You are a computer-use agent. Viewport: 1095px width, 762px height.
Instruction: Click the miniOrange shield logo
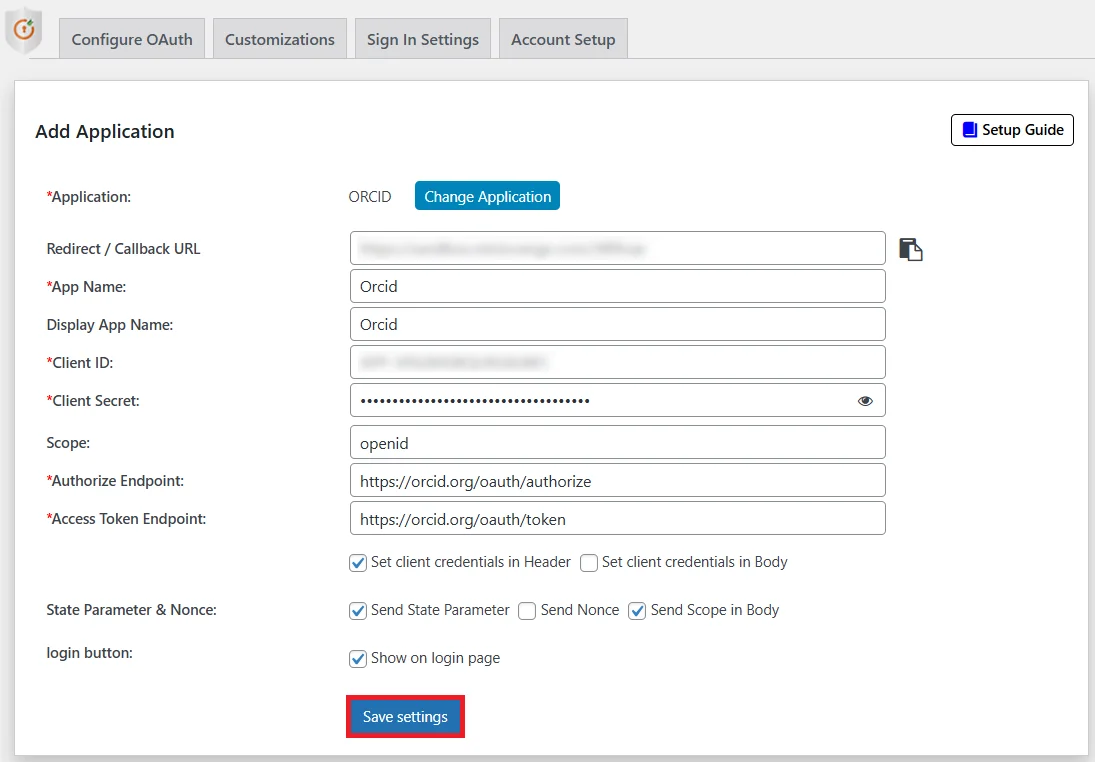(x=24, y=30)
